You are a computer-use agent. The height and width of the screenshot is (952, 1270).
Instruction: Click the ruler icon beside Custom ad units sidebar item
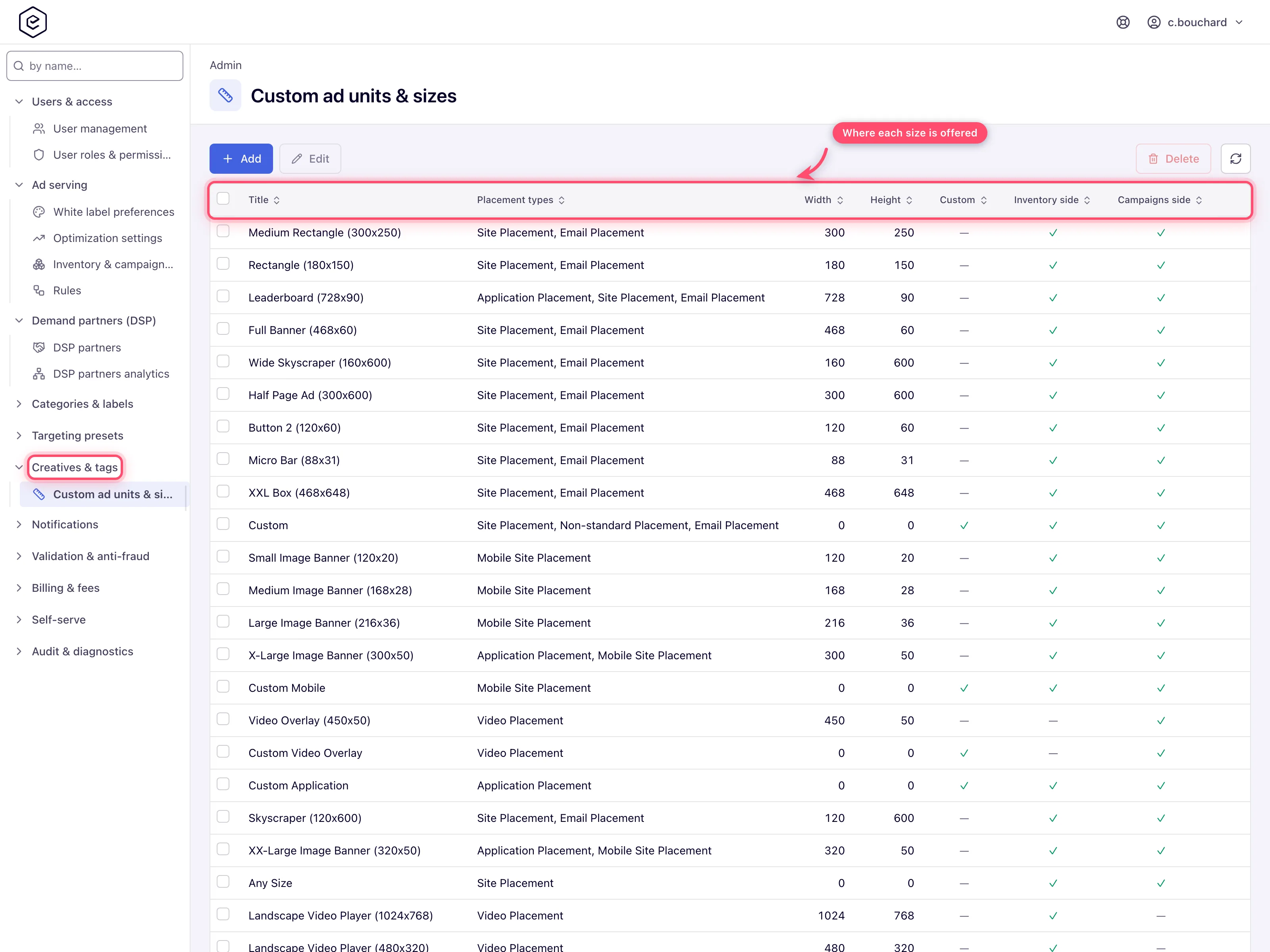(39, 495)
